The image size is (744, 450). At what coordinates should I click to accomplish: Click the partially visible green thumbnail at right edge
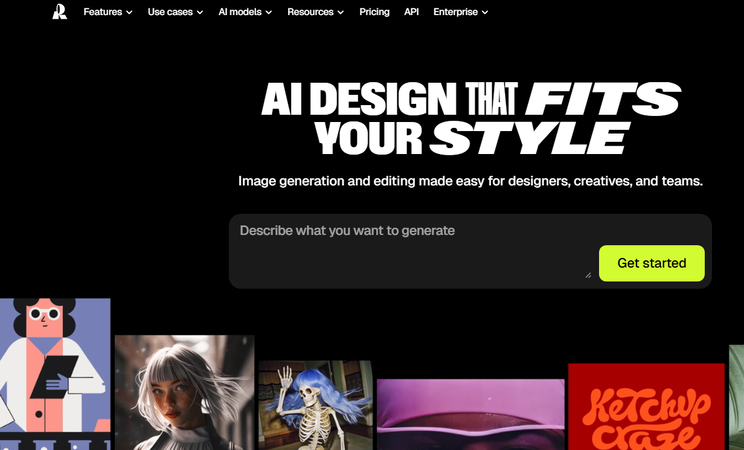(x=736, y=398)
